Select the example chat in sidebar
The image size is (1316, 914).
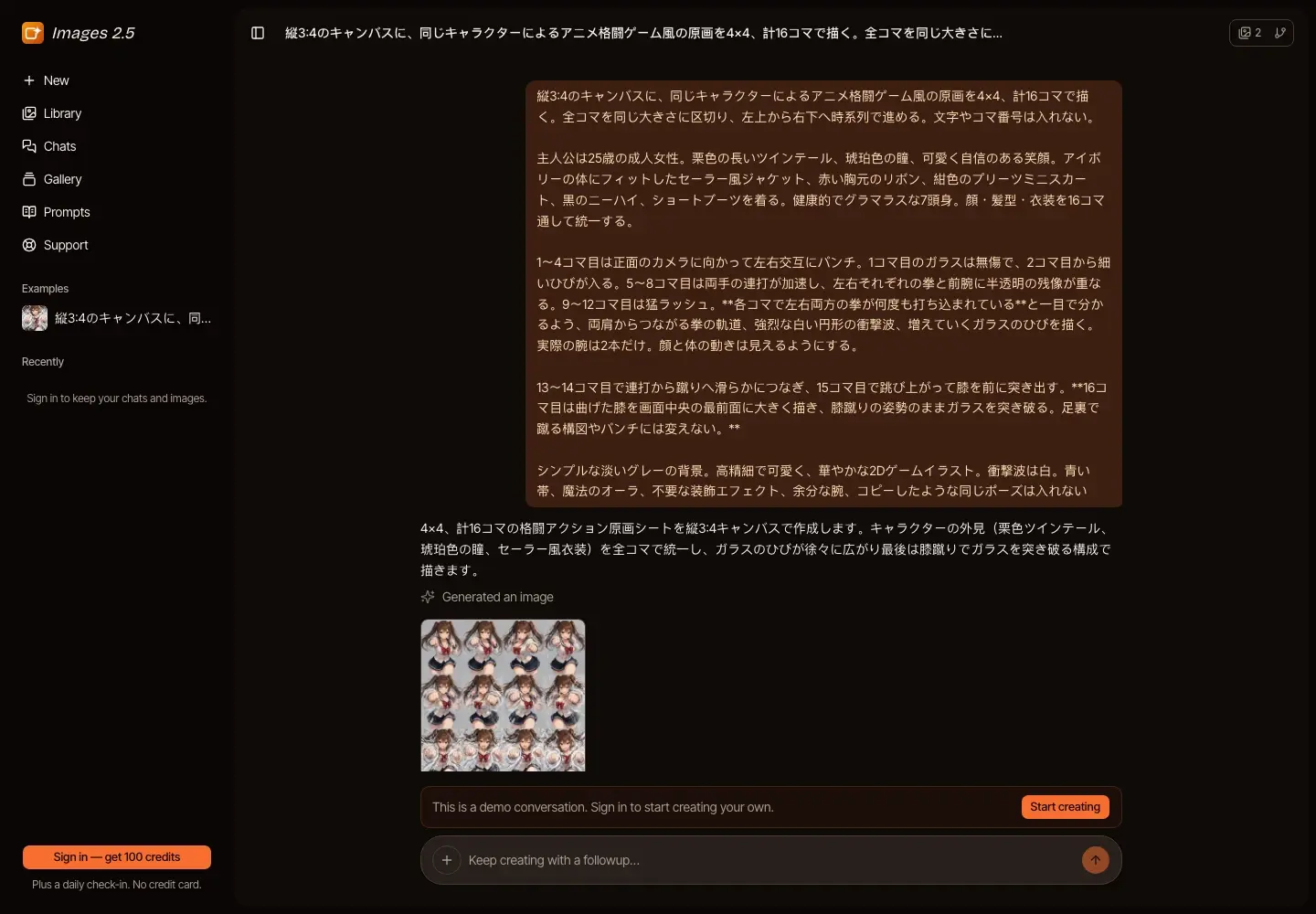pos(117,318)
